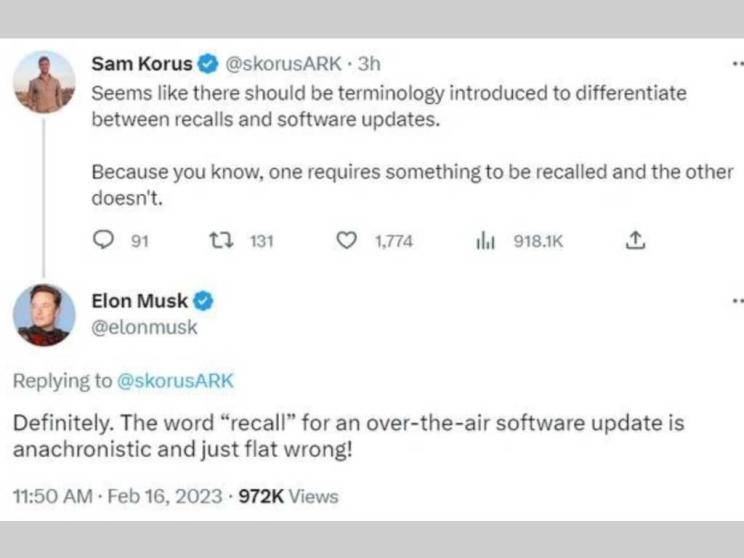The height and width of the screenshot is (558, 744).
Task: Like Sam Korus's tweet with the heart
Action: tap(346, 240)
